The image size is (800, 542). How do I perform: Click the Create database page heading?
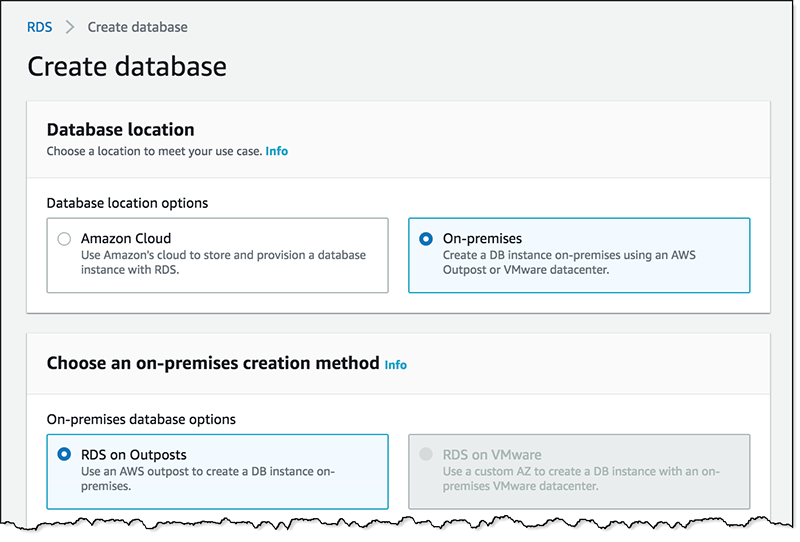[127, 67]
